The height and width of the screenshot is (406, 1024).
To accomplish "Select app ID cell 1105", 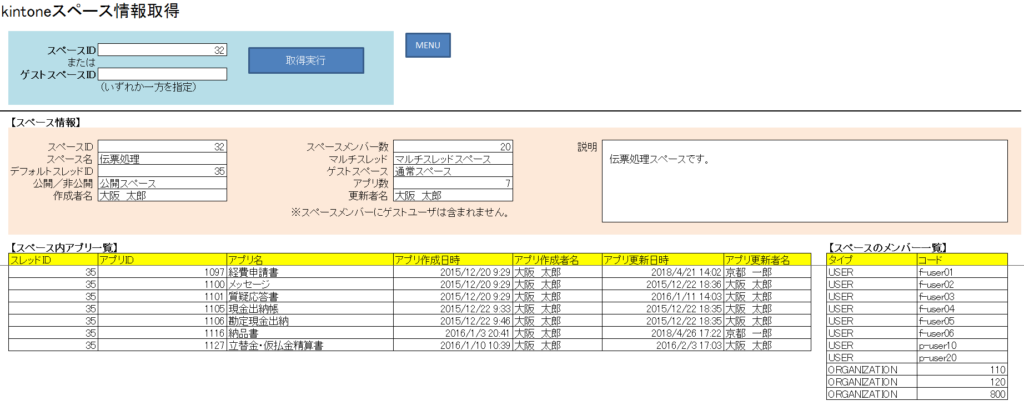I will click(162, 309).
